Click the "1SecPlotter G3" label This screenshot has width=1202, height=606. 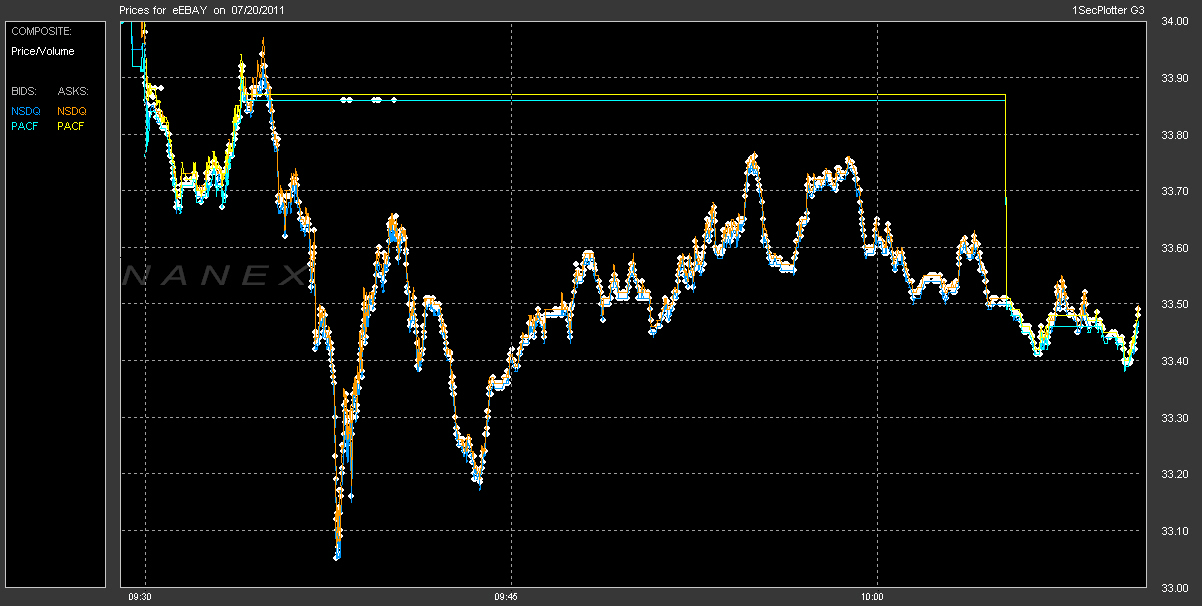(1107, 10)
